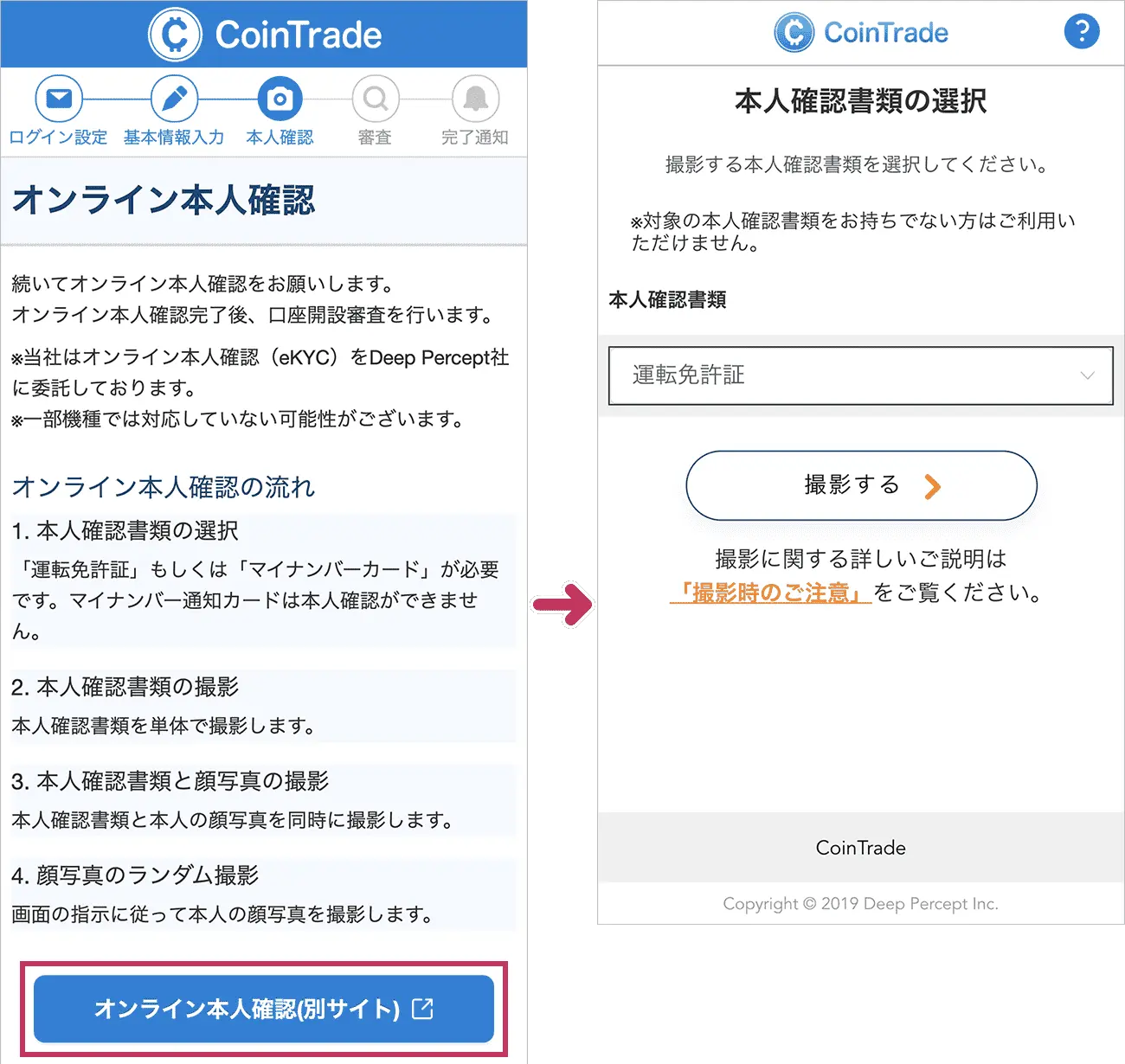This screenshot has width=1125, height=1064.
Task: Click the magnifier review step icon
Action: (376, 99)
